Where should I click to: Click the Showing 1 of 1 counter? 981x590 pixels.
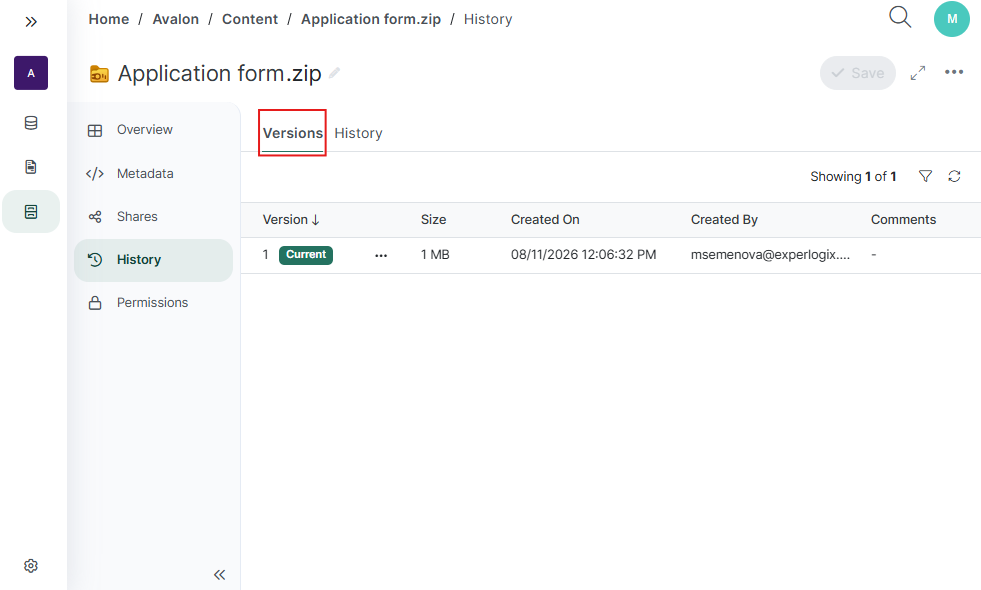[x=853, y=176]
